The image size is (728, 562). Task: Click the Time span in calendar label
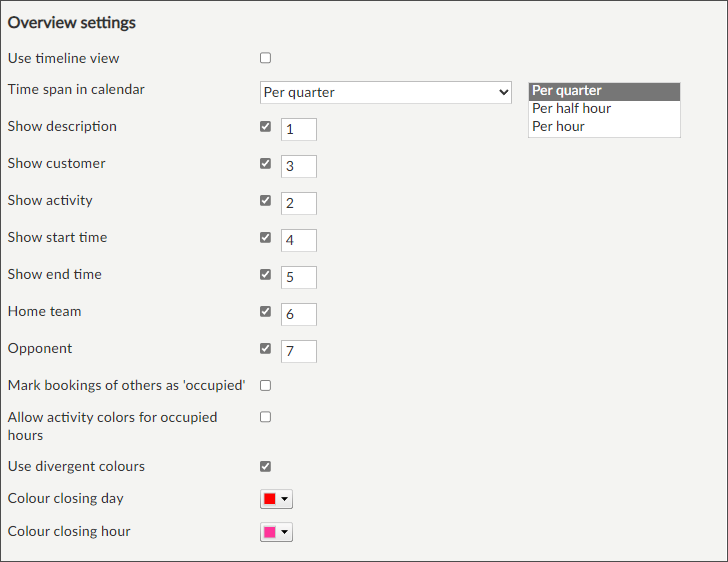[x=76, y=90]
